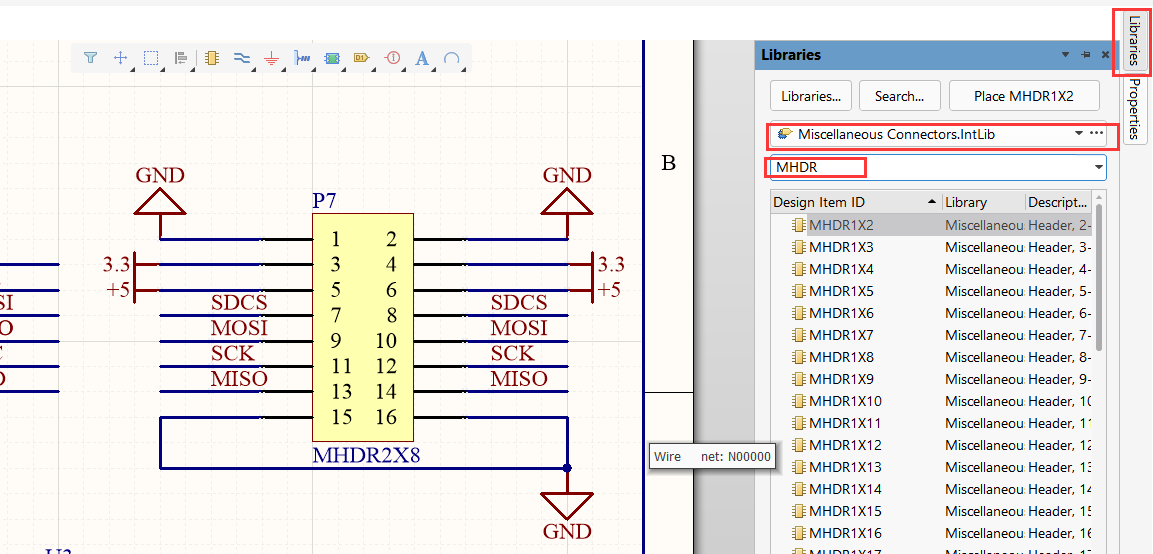Select the MHDR1X5 component row
Screen dimensions: 1153x554
(x=931, y=291)
